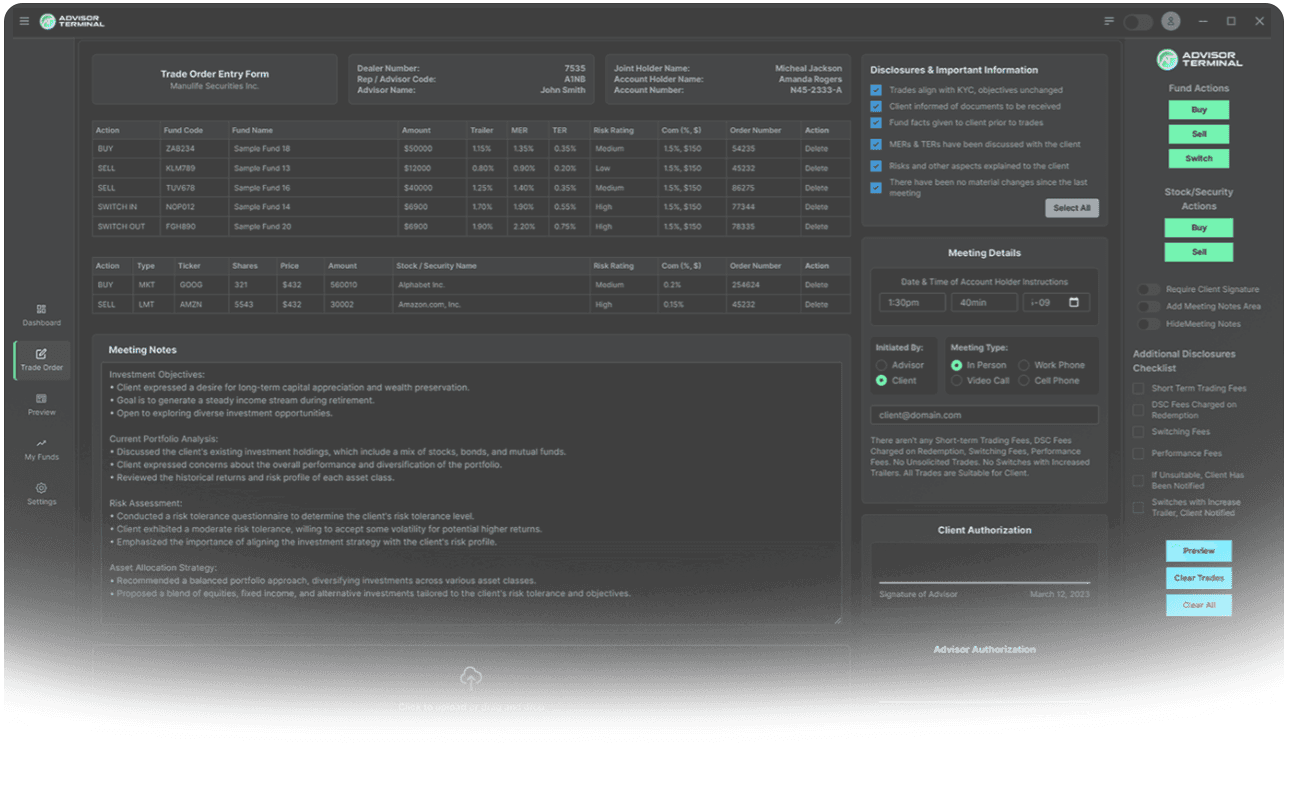
Task: Check Switching Fees in disclosures checklist
Action: [x=1138, y=432]
